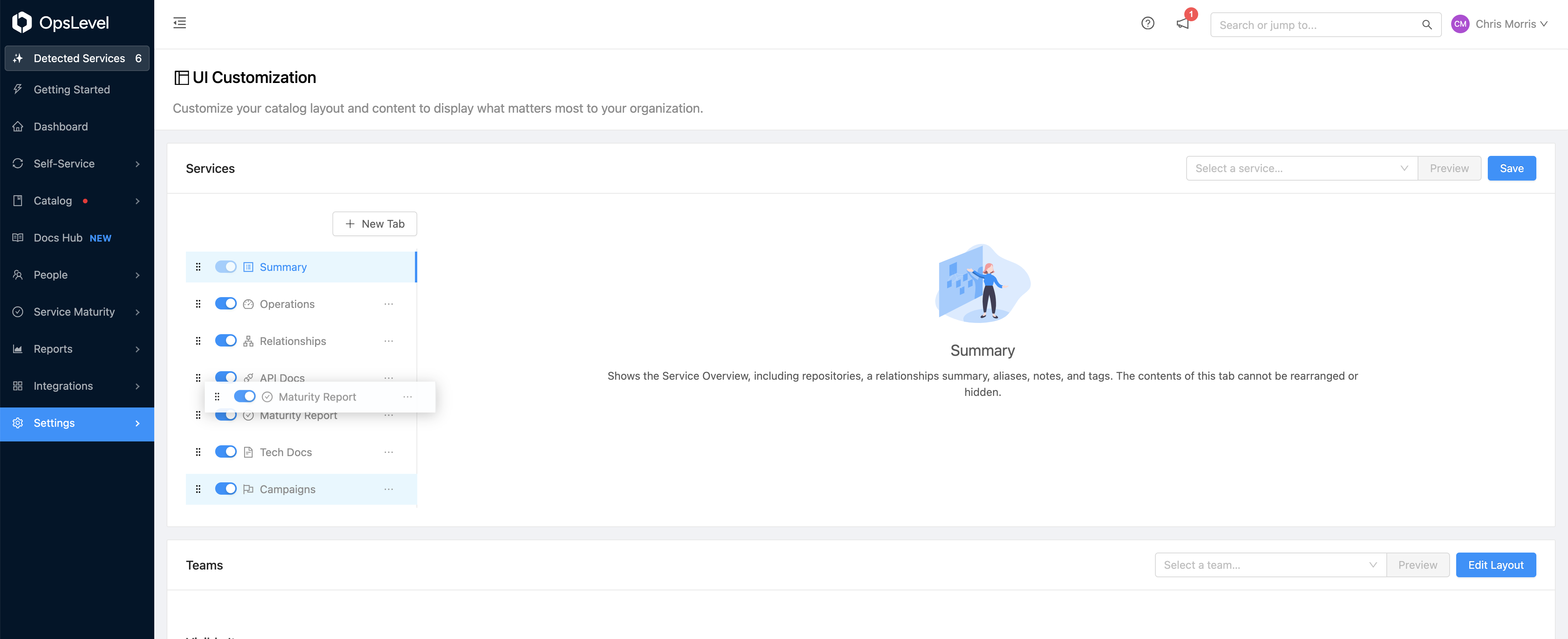1568x639 pixels.
Task: Add a New Tab
Action: click(x=374, y=223)
